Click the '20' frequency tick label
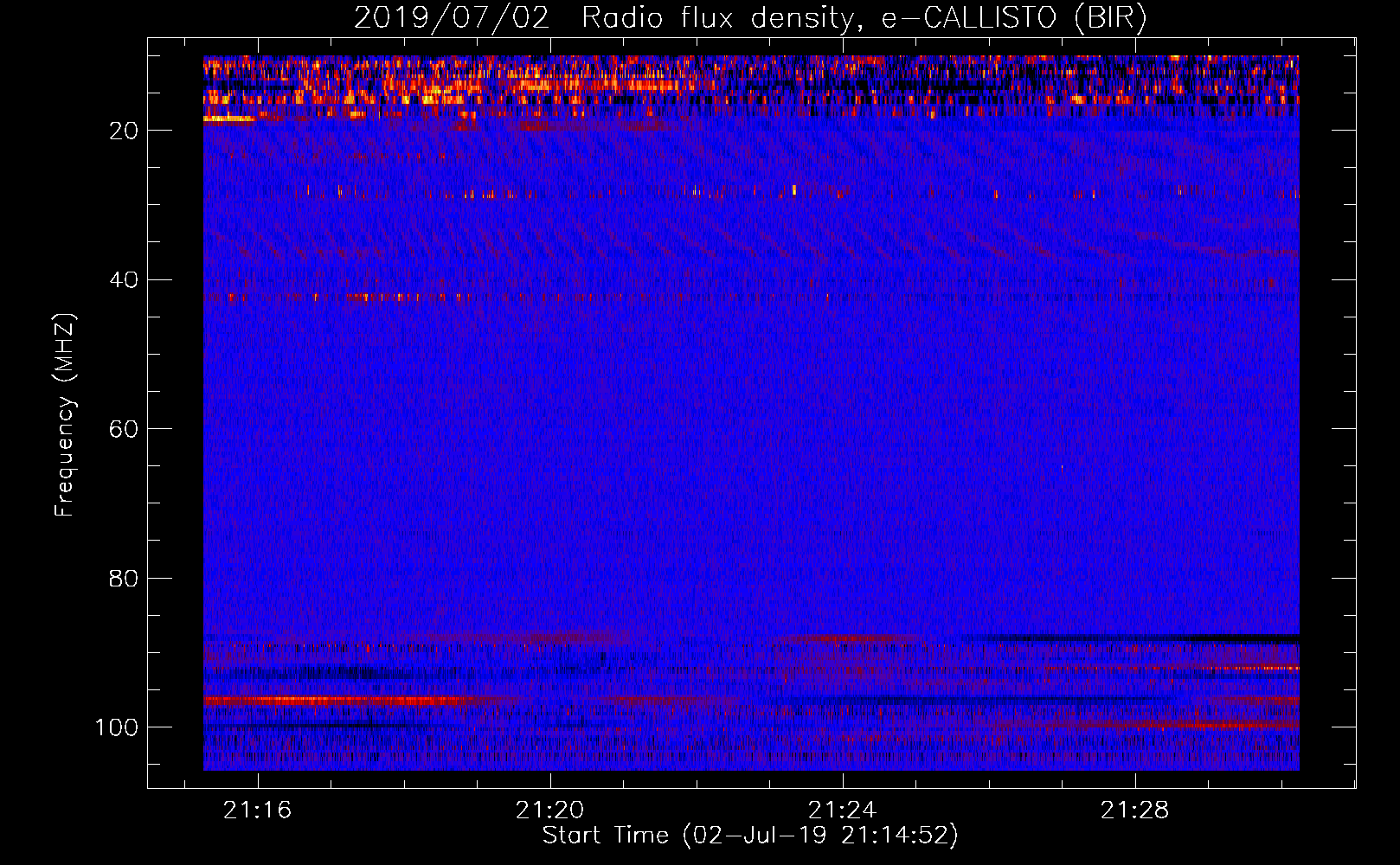The width and height of the screenshot is (1400, 865). click(x=124, y=131)
